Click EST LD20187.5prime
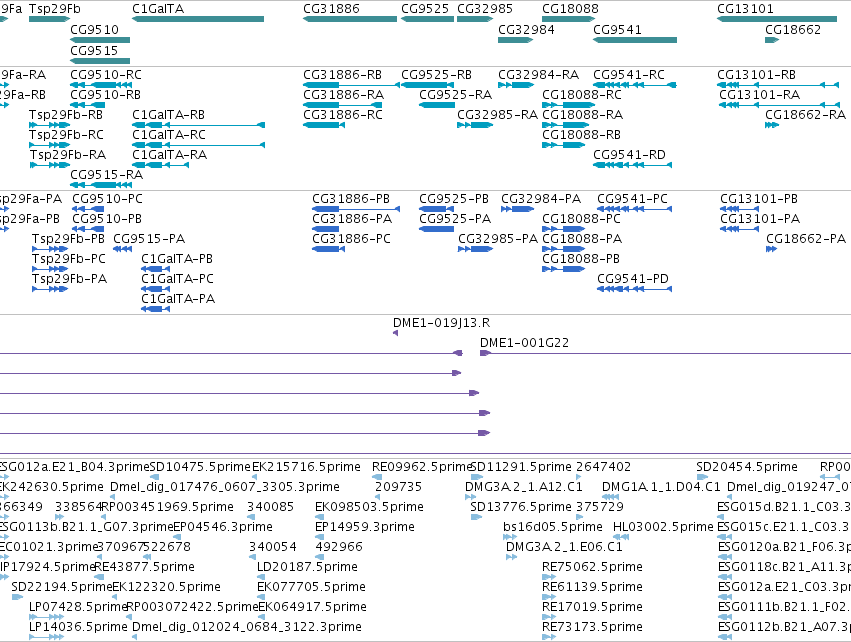The height and width of the screenshot is (642, 851). click(307, 567)
